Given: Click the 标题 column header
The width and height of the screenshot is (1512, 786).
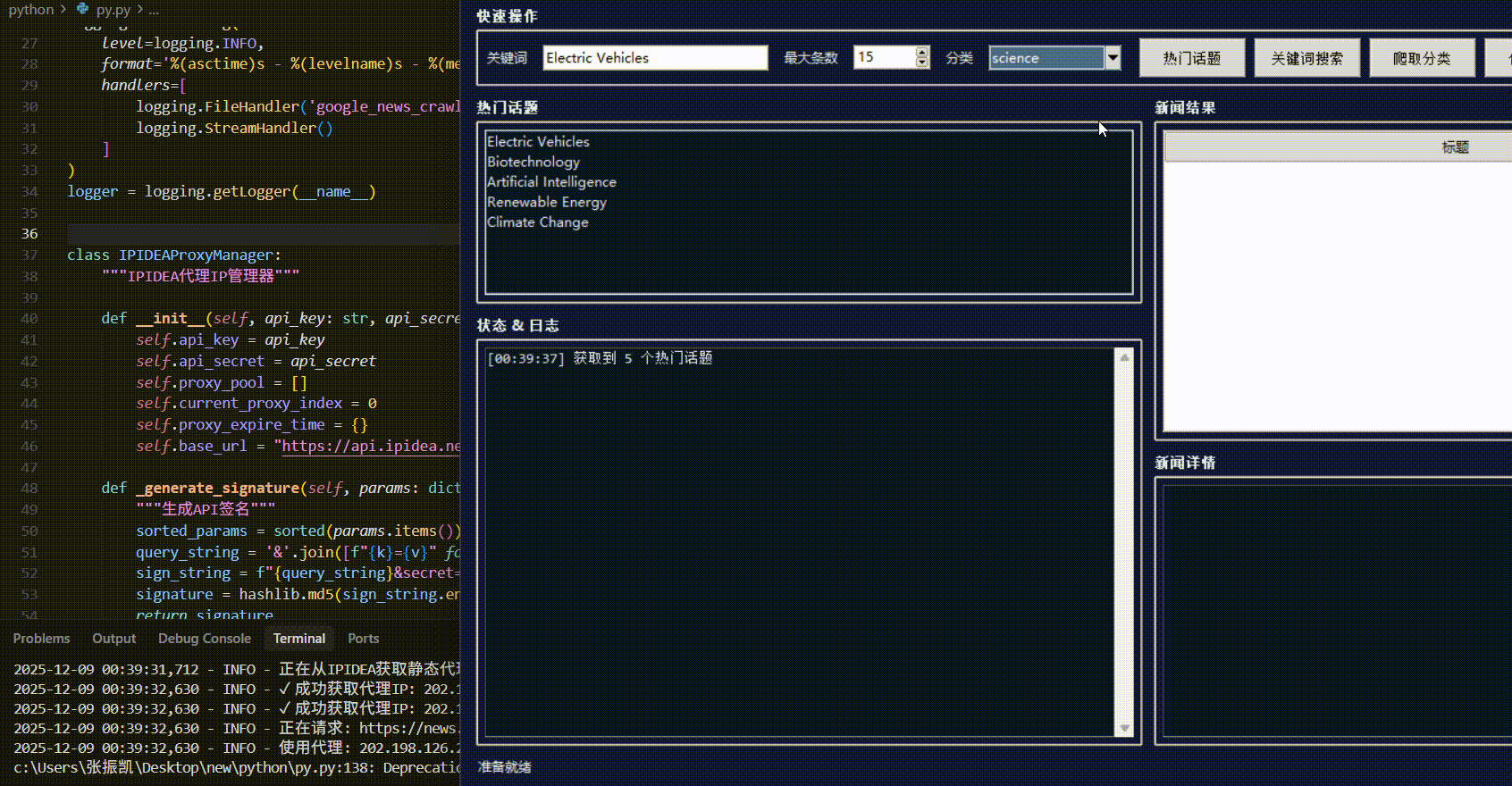Looking at the screenshot, I should point(1454,147).
